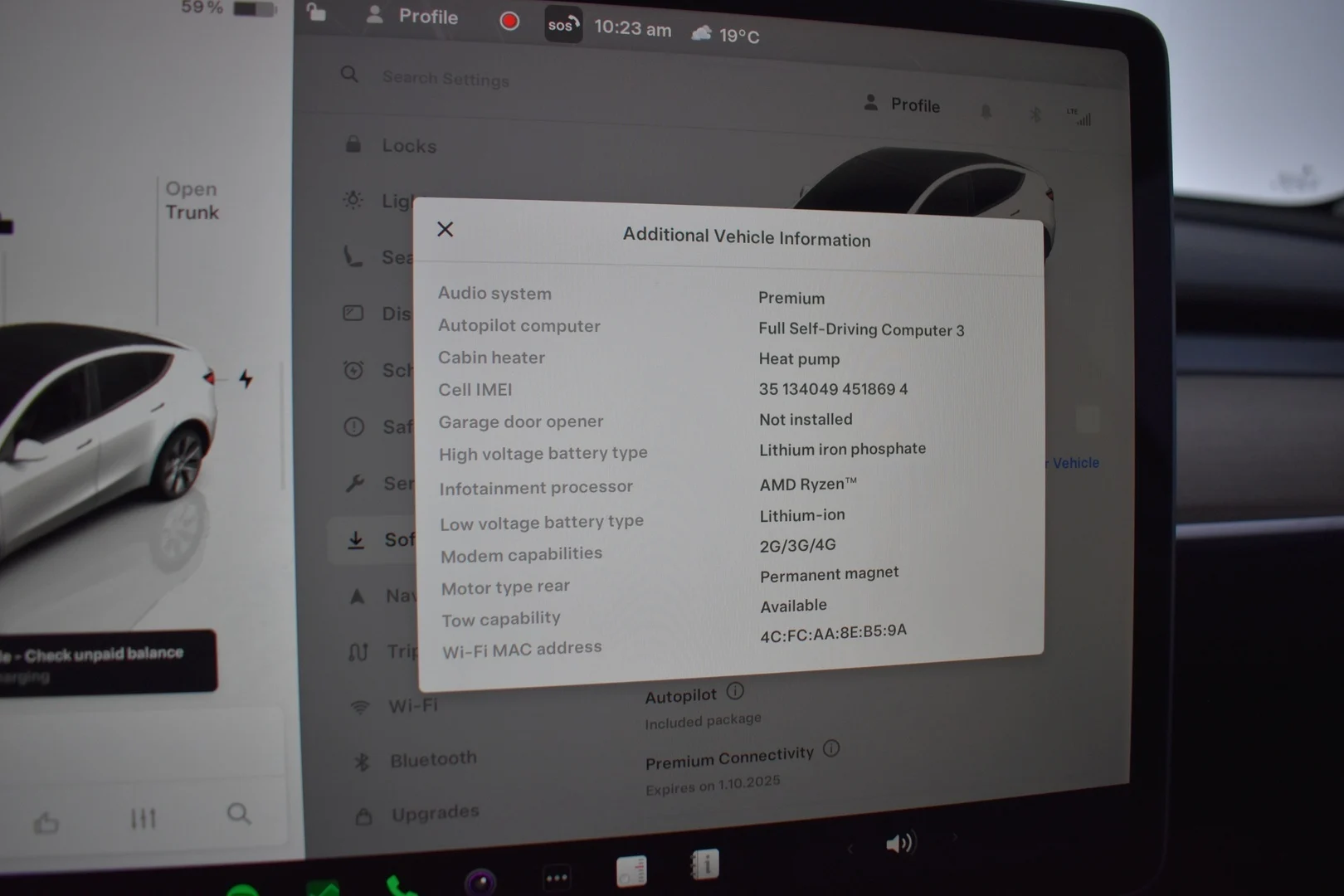Screen dimensions: 1344x896
Task: Tap the 10:23 am clock
Action: 633,27
